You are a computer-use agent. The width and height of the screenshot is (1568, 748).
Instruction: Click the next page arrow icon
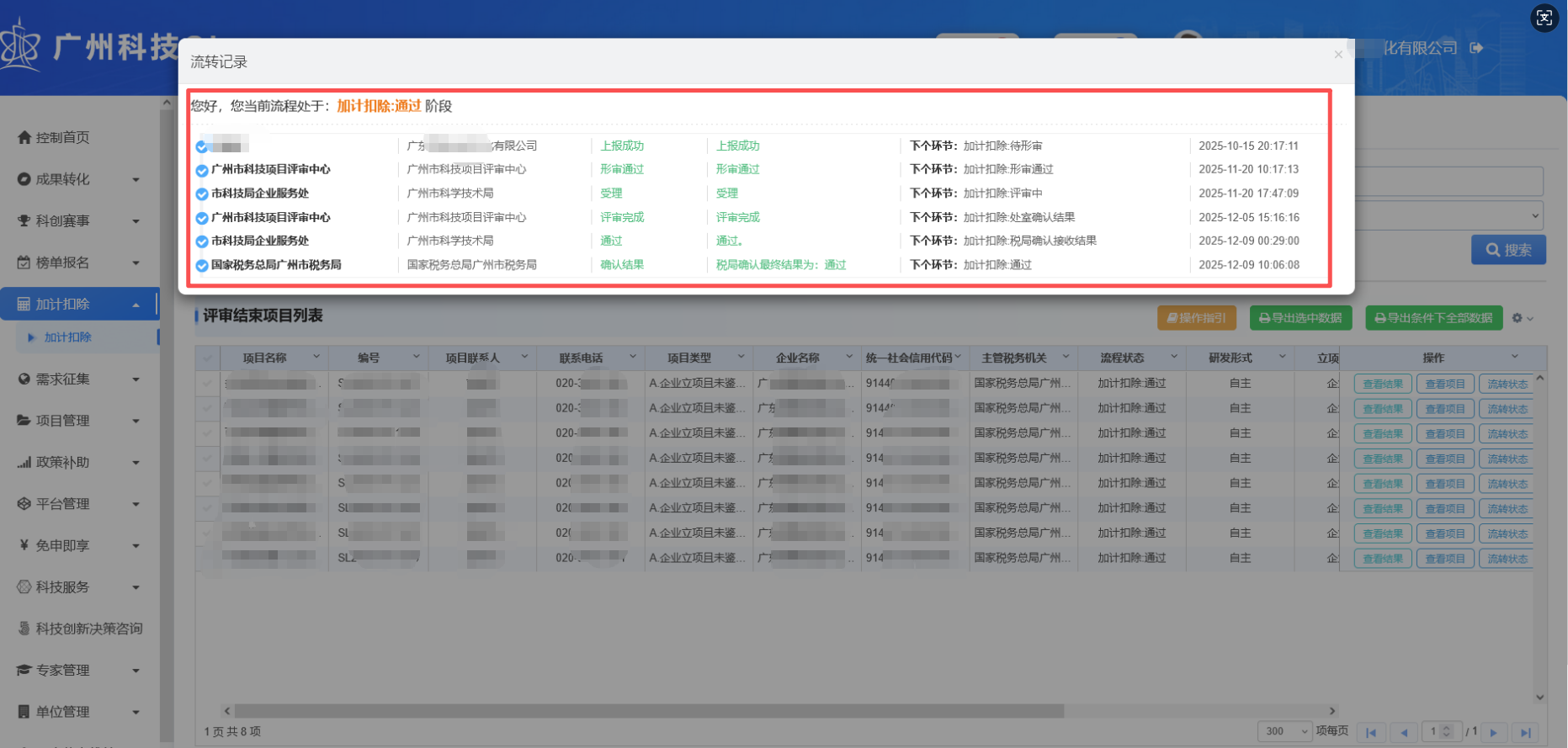[1494, 732]
